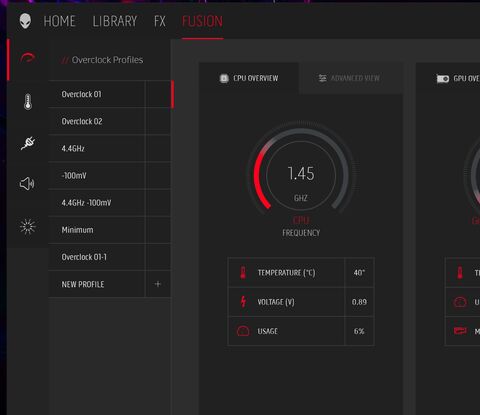Screen dimensions: 480x415
Task: Click the CPU chip icon in CPU OVERVIEW
Action: click(x=224, y=78)
